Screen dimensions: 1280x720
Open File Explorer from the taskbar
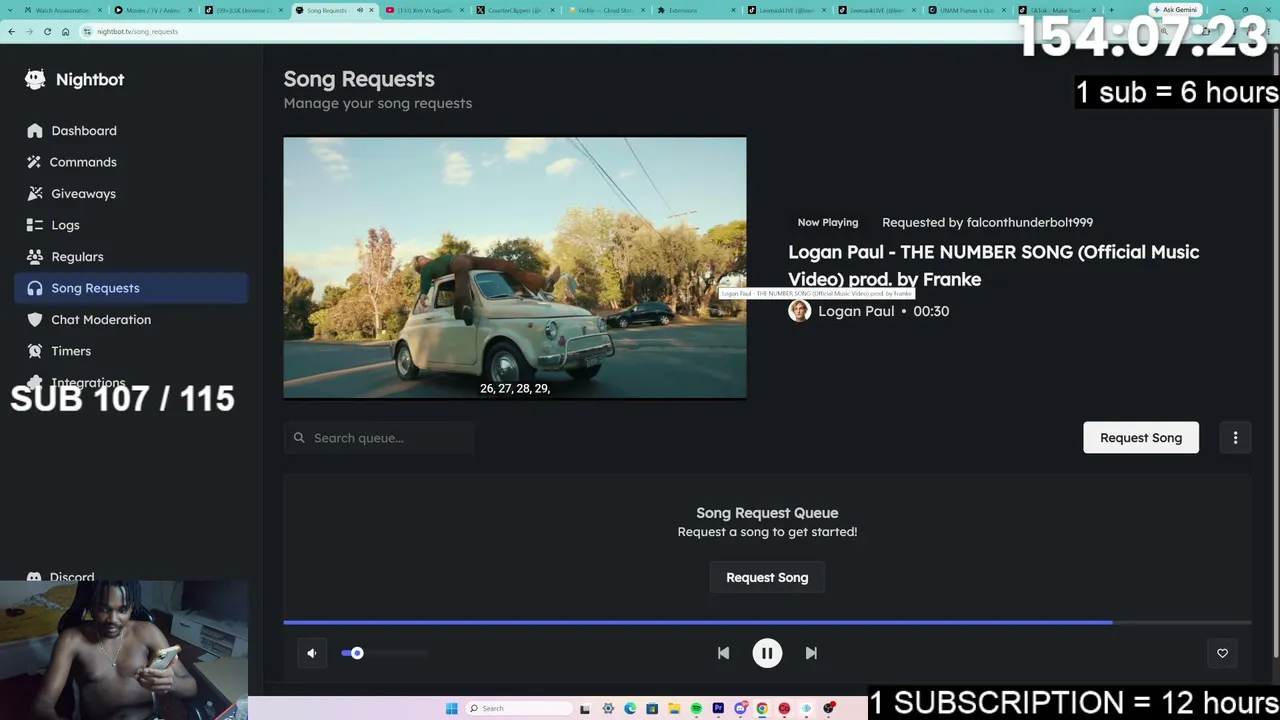pyautogui.click(x=674, y=709)
